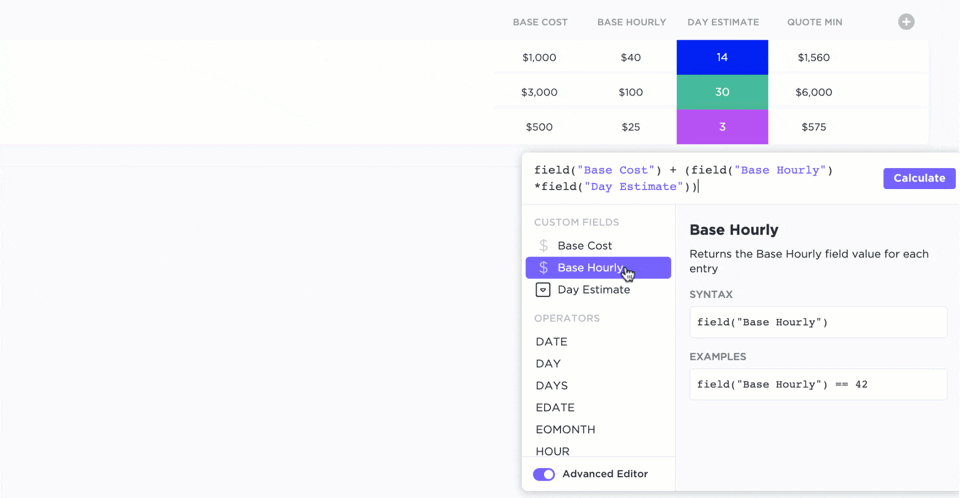960x498 pixels.
Task: Click the dollar icon beside Base Cost
Action: pyautogui.click(x=543, y=246)
